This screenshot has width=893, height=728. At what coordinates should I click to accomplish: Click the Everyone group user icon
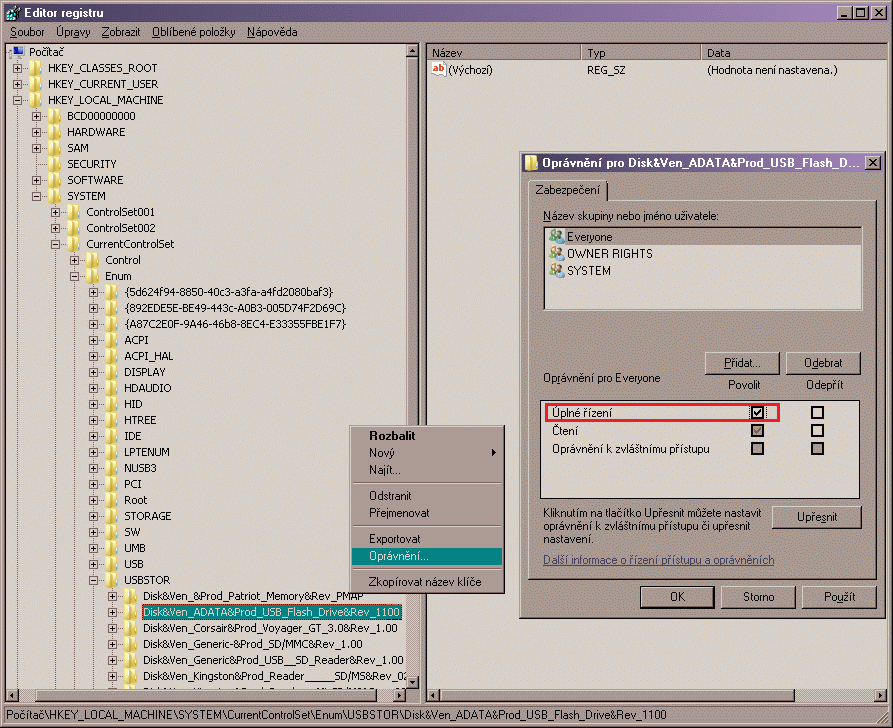(x=556, y=237)
